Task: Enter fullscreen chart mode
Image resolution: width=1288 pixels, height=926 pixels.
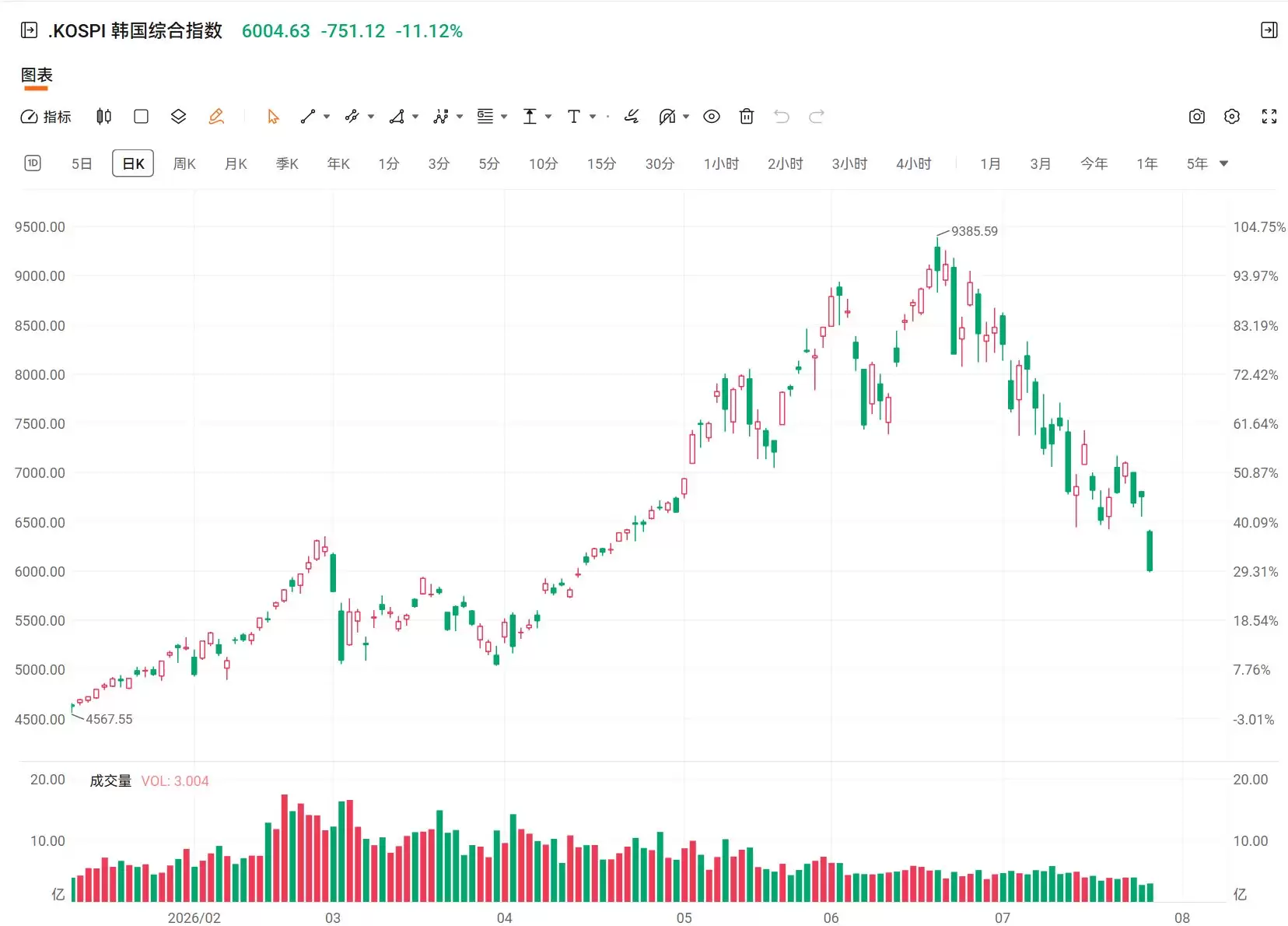Action: [x=1269, y=117]
